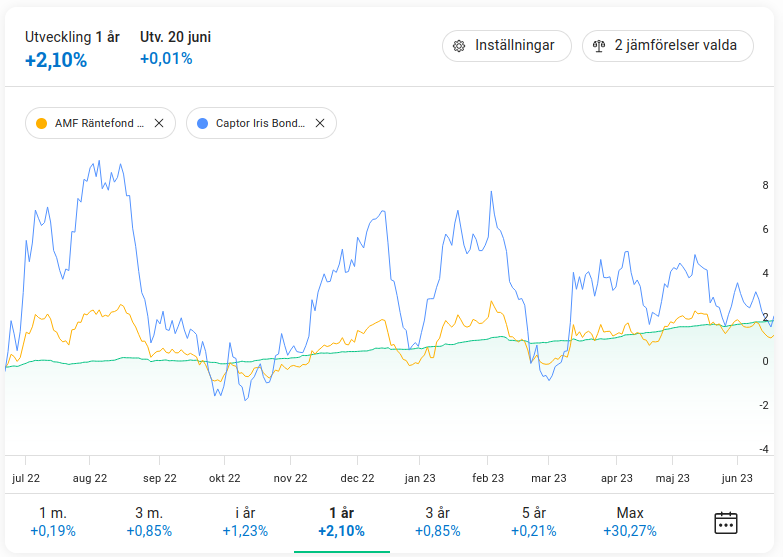Switch to the 3 år period

point(437,521)
